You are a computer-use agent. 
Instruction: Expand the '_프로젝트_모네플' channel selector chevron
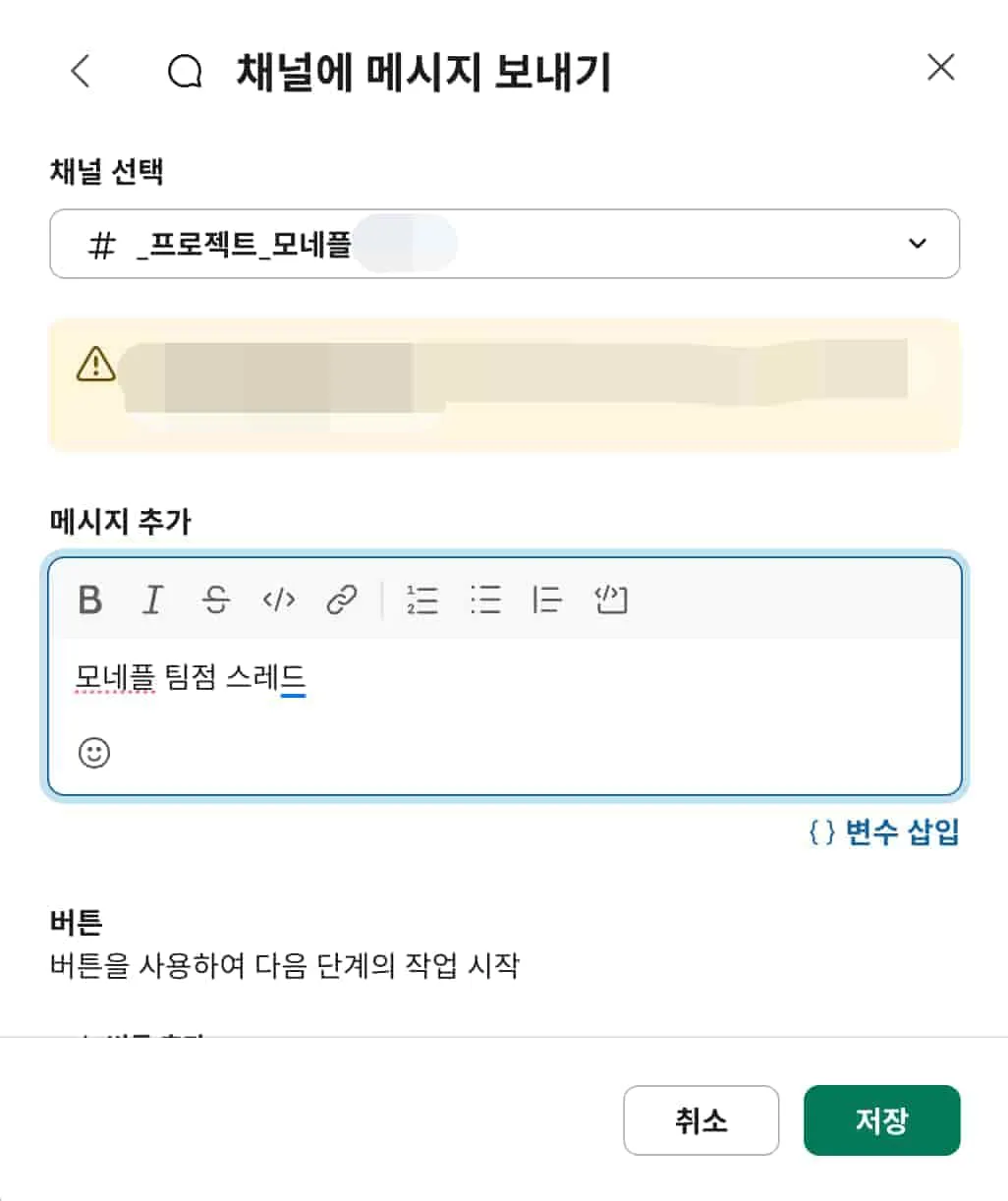click(x=918, y=243)
